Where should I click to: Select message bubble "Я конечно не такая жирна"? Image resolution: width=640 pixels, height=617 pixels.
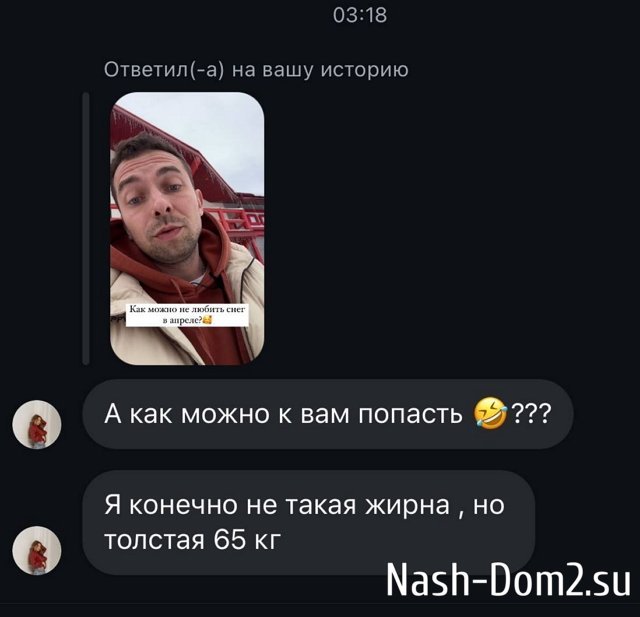[x=309, y=522]
